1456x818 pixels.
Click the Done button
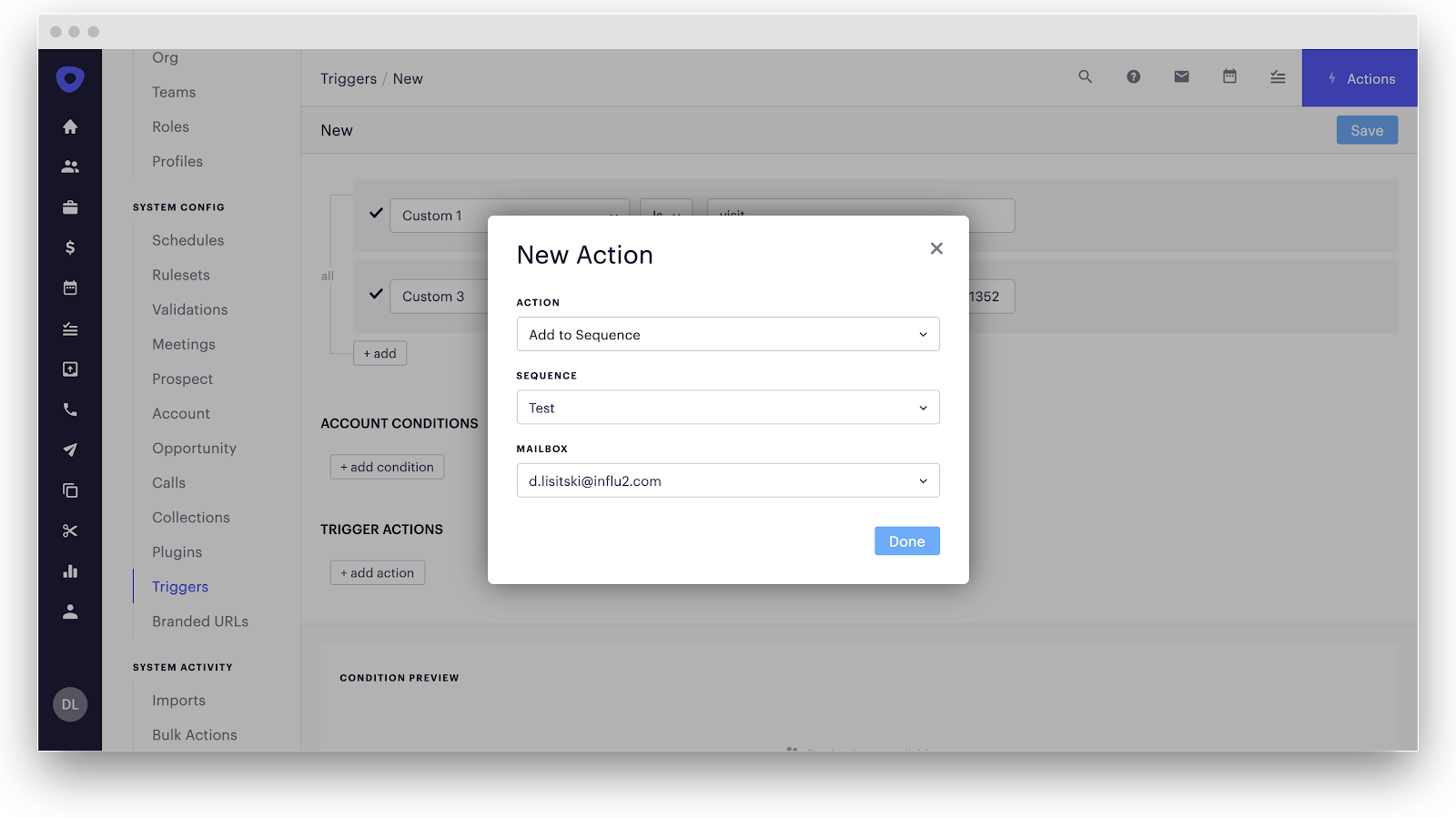point(906,541)
